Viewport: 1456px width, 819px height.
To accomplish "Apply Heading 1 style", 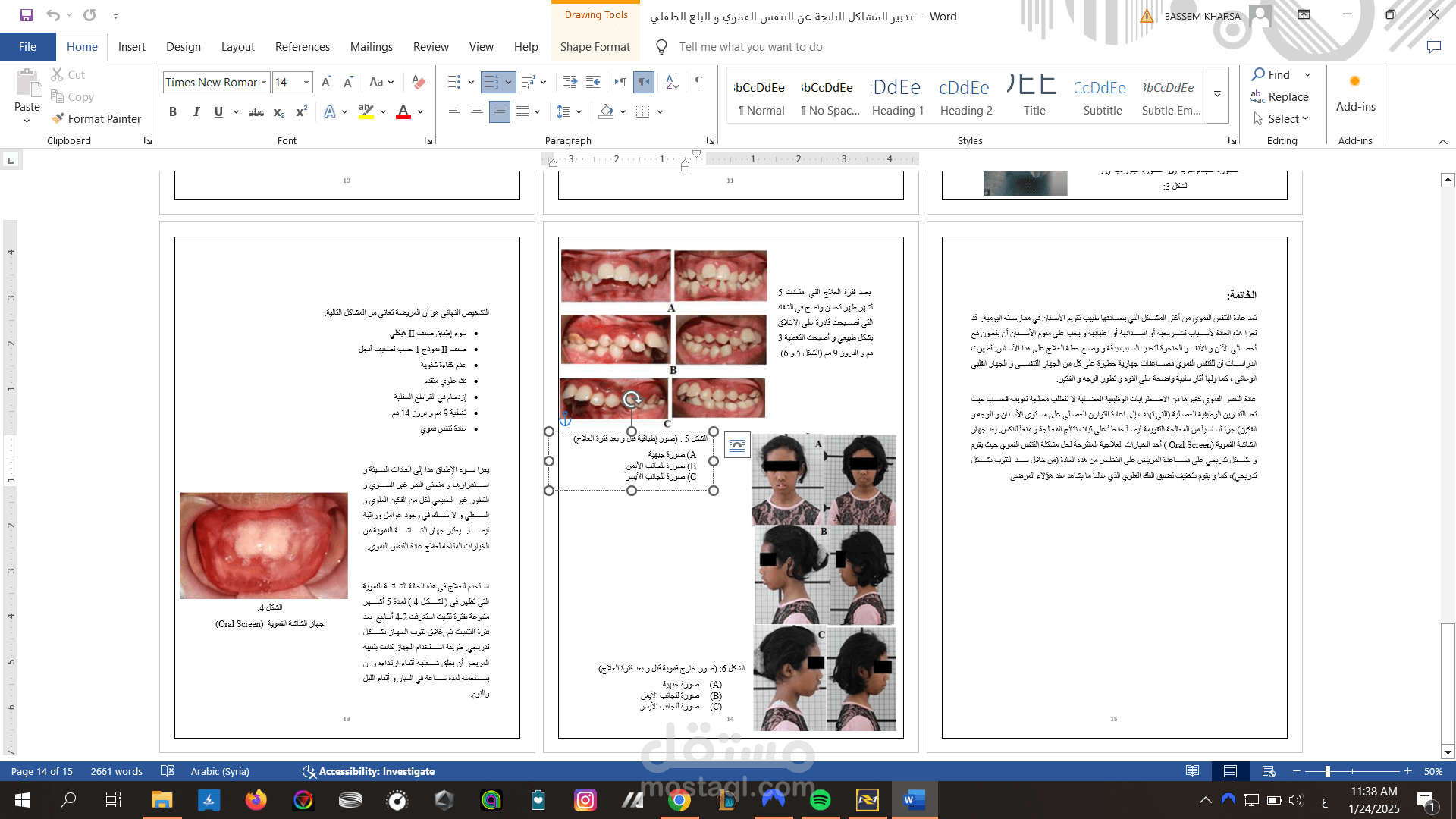I will point(897,96).
